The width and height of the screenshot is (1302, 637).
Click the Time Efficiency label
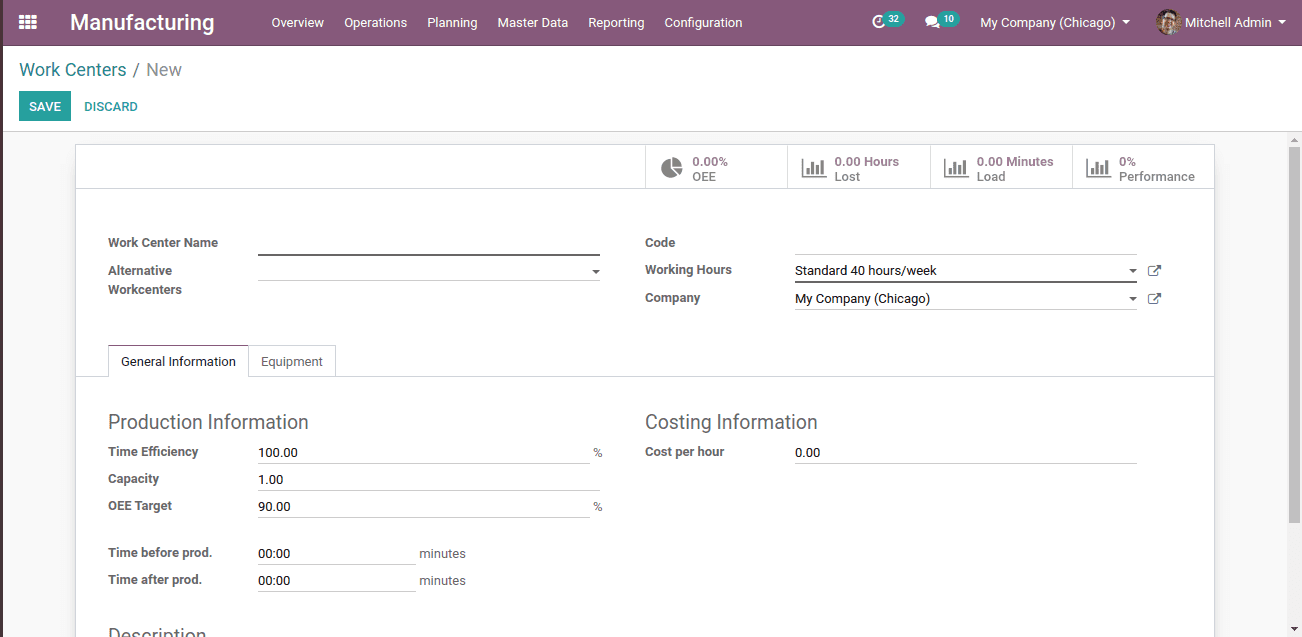click(153, 452)
